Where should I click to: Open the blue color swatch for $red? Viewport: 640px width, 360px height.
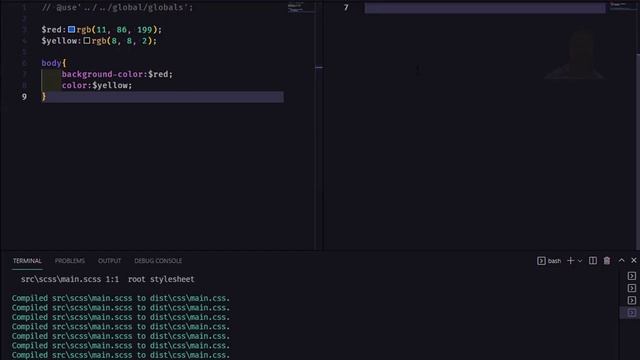tap(71, 29)
